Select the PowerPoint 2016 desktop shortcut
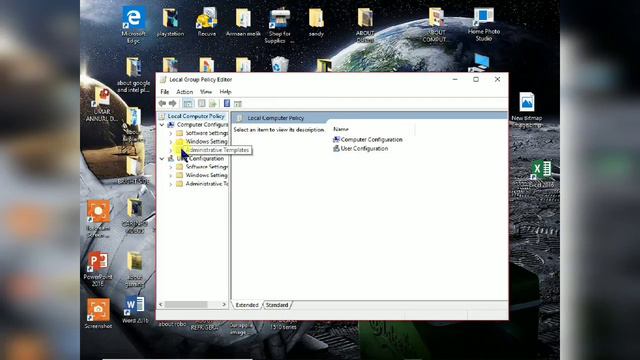Viewport: 640px width, 360px height. [x=98, y=269]
